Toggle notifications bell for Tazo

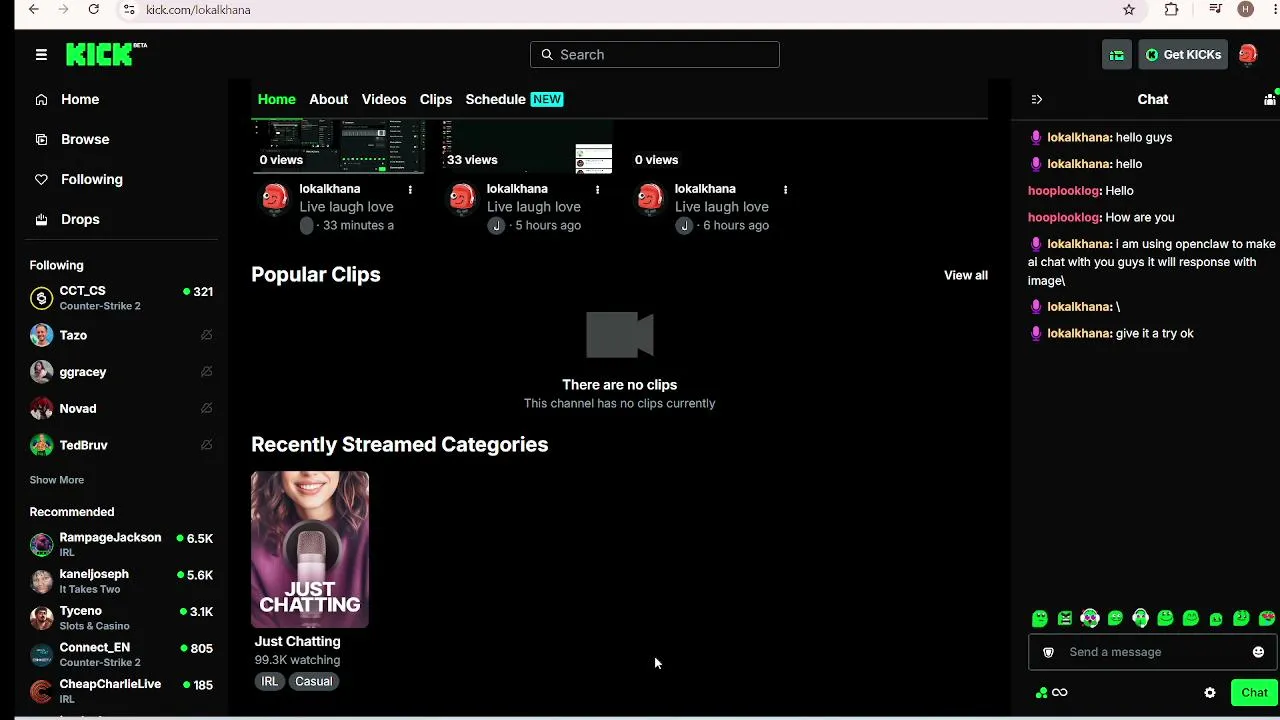(206, 335)
